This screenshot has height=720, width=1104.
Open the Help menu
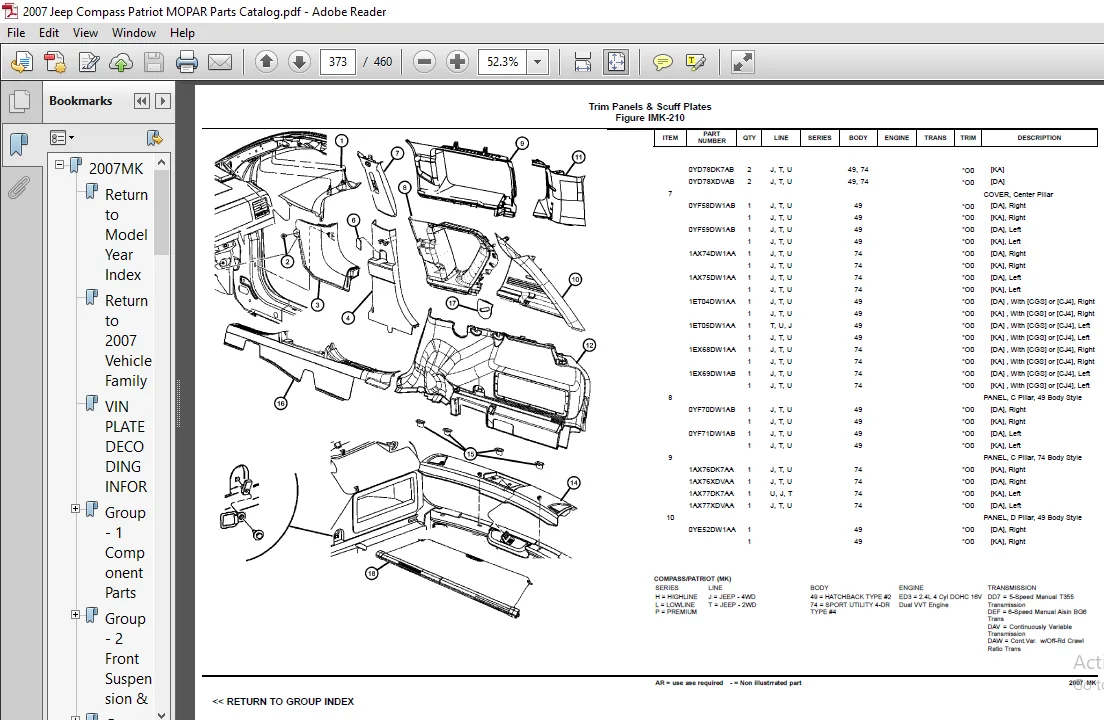point(182,33)
